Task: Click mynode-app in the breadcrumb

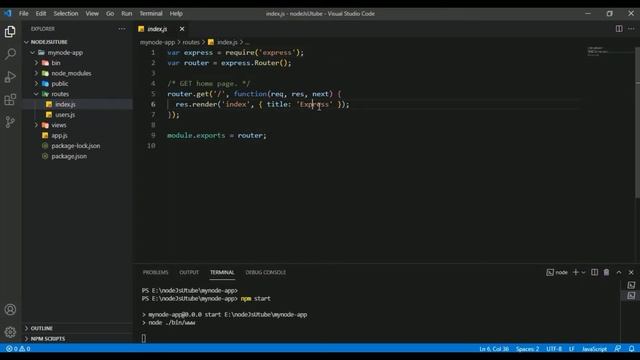Action: click(x=157, y=42)
